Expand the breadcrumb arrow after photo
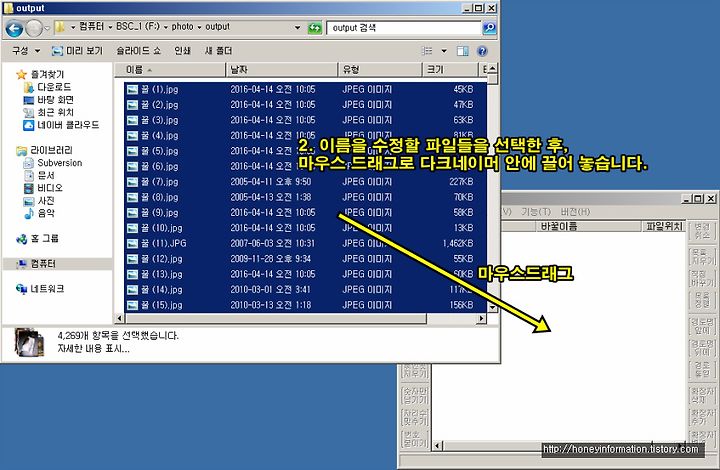 (x=199, y=27)
